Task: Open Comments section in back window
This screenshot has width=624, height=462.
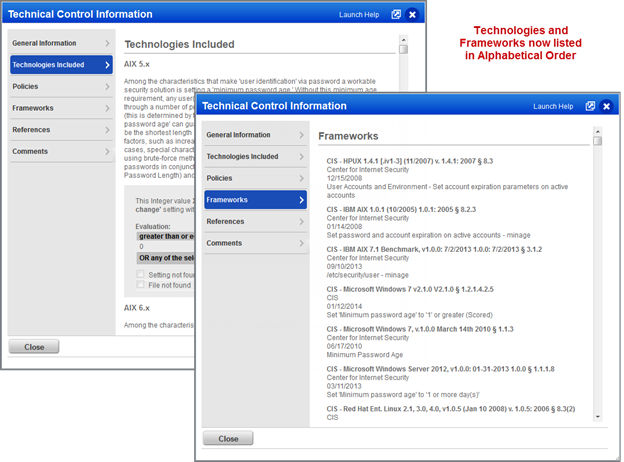Action: point(61,151)
